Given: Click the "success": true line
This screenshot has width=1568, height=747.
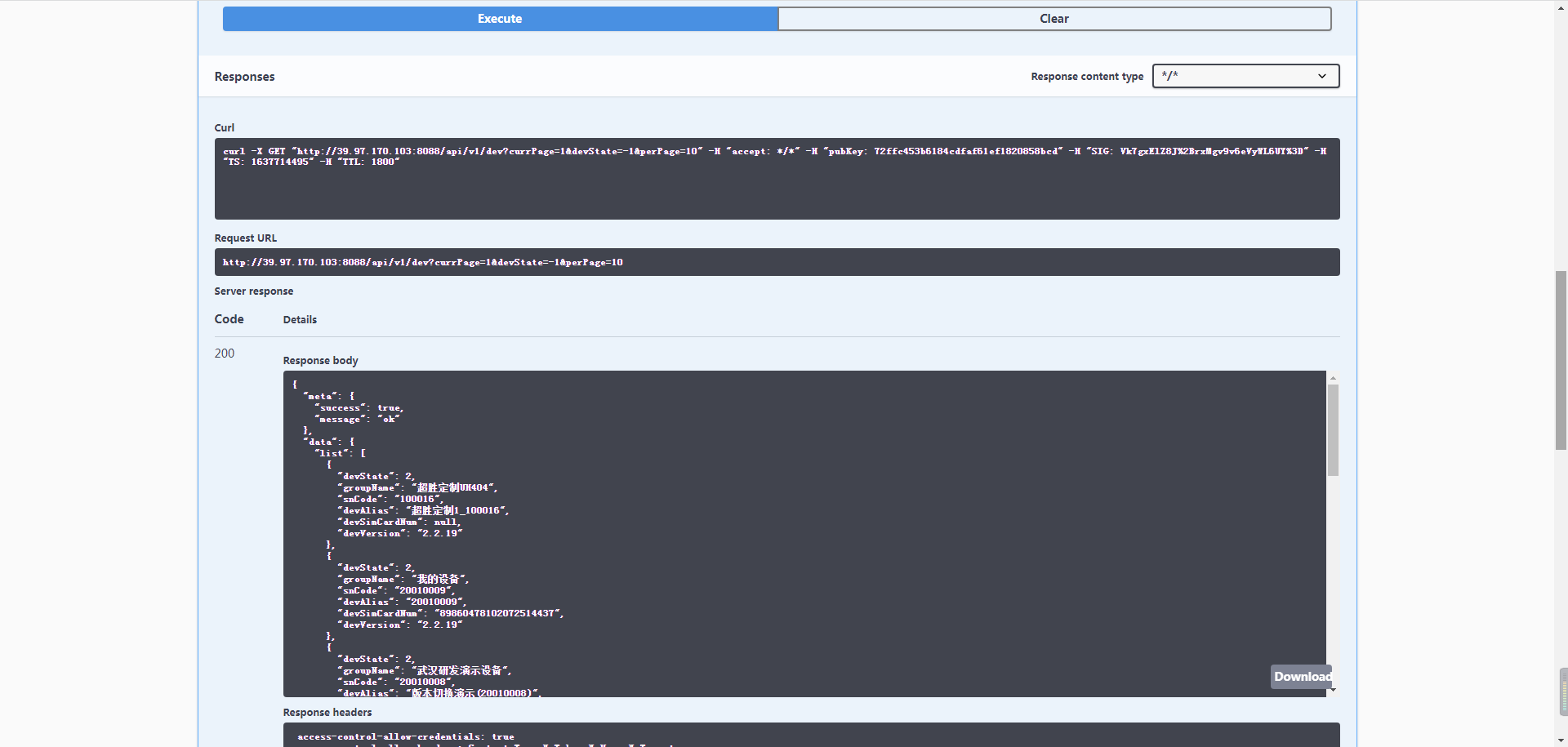Looking at the screenshot, I should click(x=359, y=408).
